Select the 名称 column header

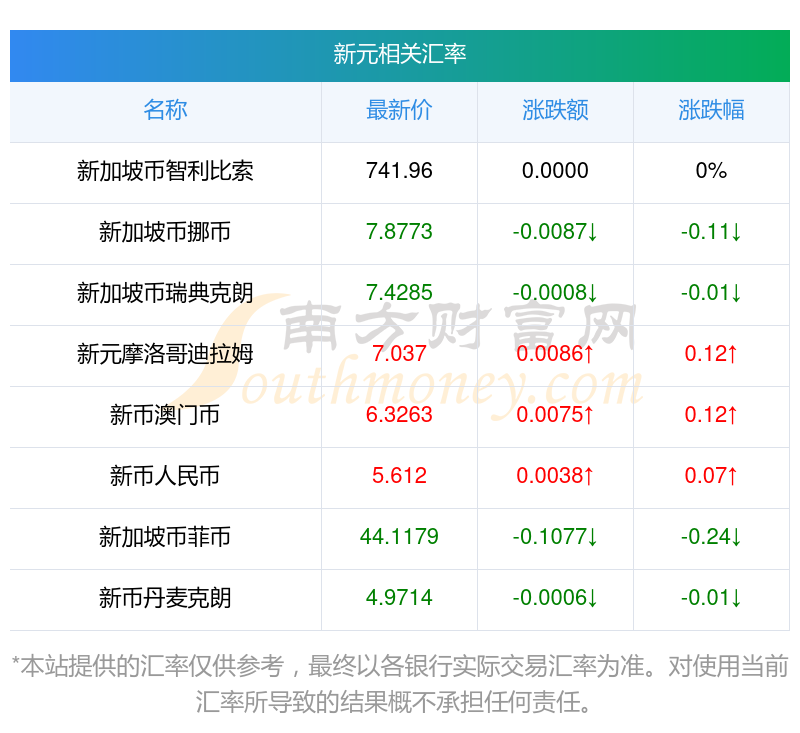point(165,110)
